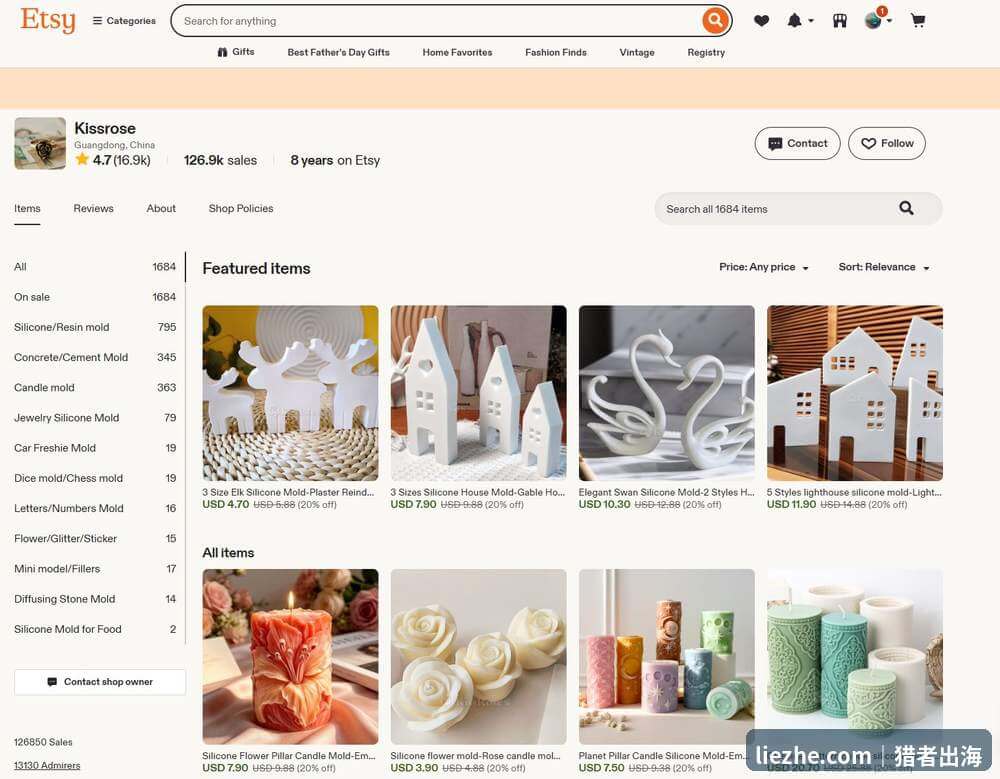1000x779 pixels.
Task: Click 126.9k sales text
Action: tap(220, 160)
